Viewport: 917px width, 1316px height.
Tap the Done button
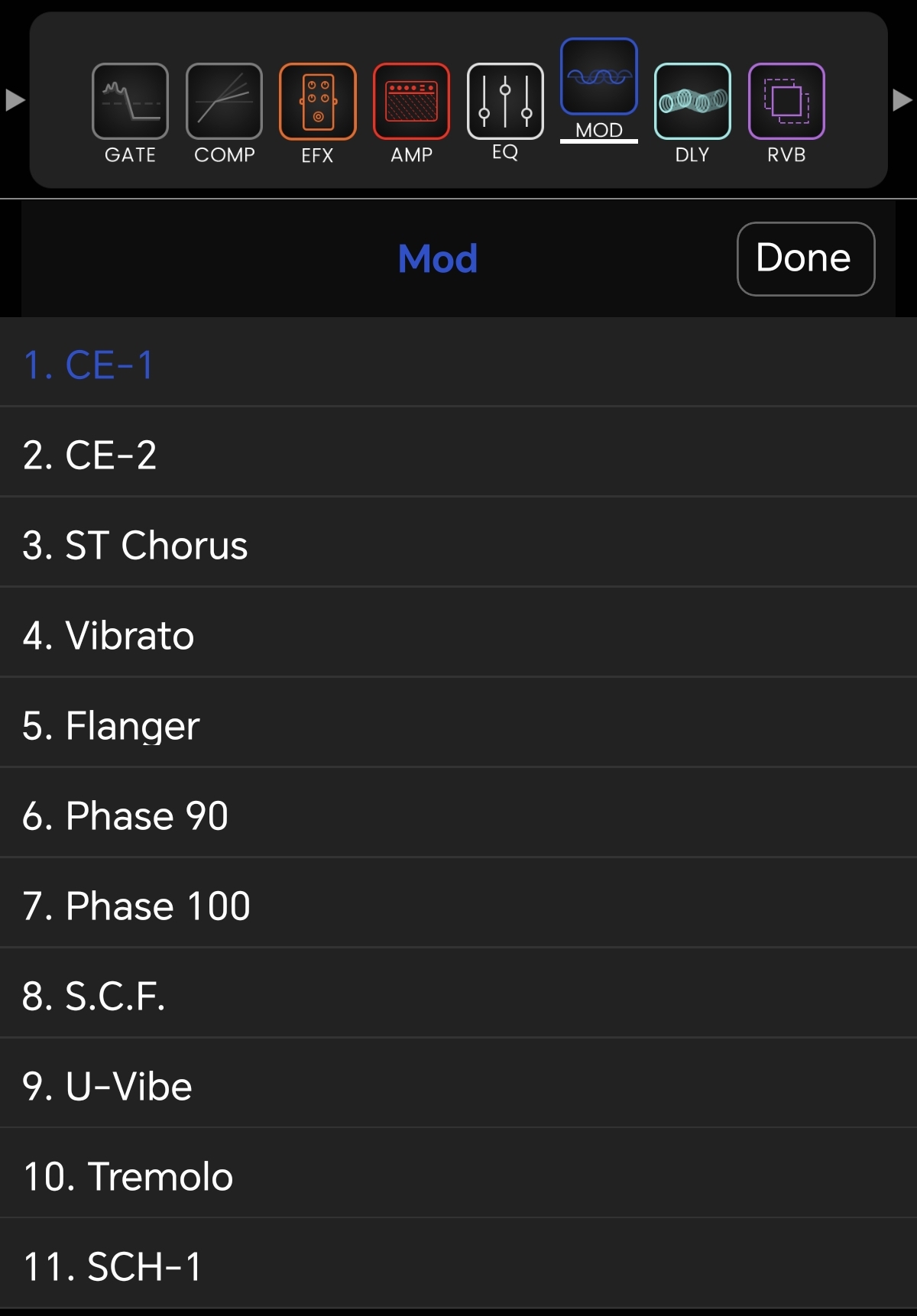(x=805, y=259)
